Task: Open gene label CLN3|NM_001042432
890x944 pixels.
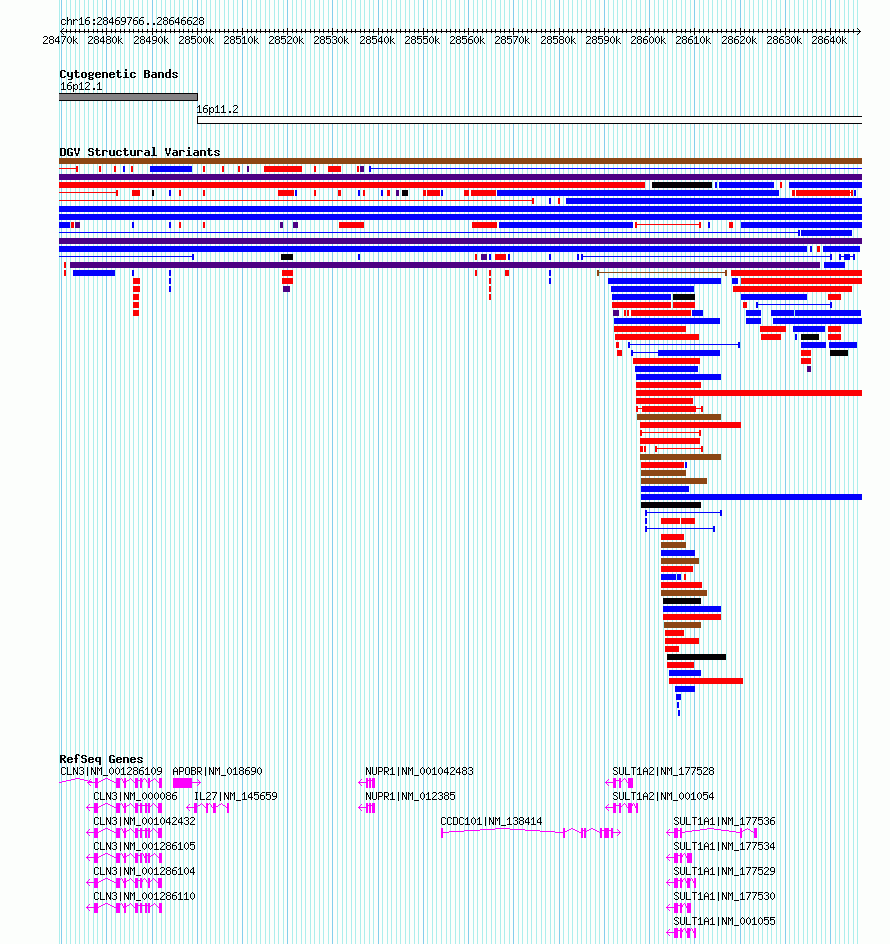Action: pos(145,821)
